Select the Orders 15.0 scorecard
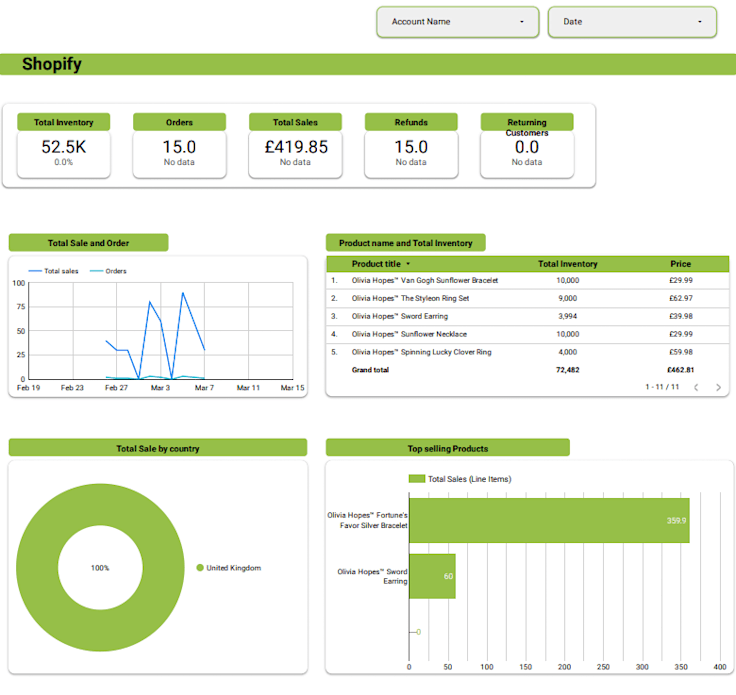736x695 pixels. [x=179, y=145]
